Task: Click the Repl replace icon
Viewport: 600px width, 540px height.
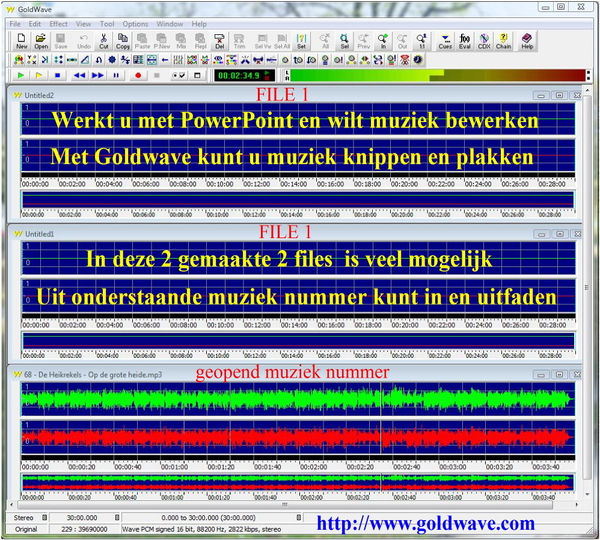Action: (201, 41)
